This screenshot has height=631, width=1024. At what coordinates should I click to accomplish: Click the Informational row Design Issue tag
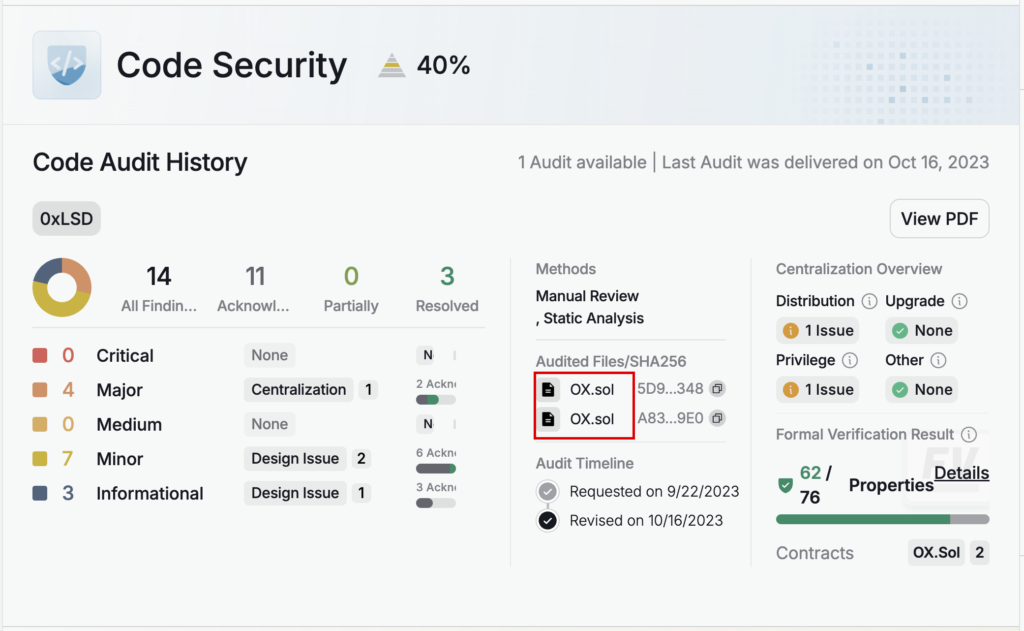point(295,493)
